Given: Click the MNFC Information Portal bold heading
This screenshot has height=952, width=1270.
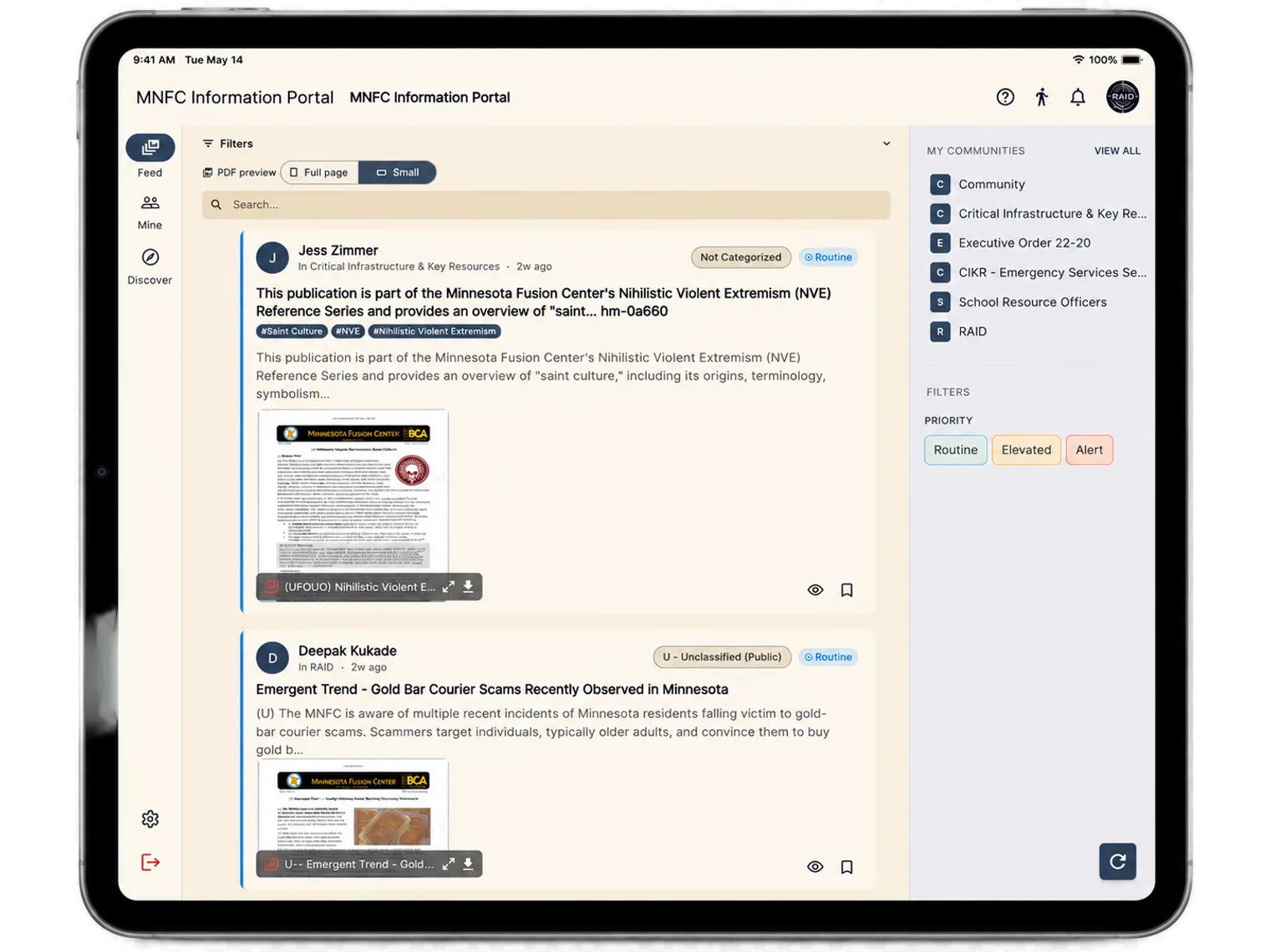Looking at the screenshot, I should tap(429, 98).
